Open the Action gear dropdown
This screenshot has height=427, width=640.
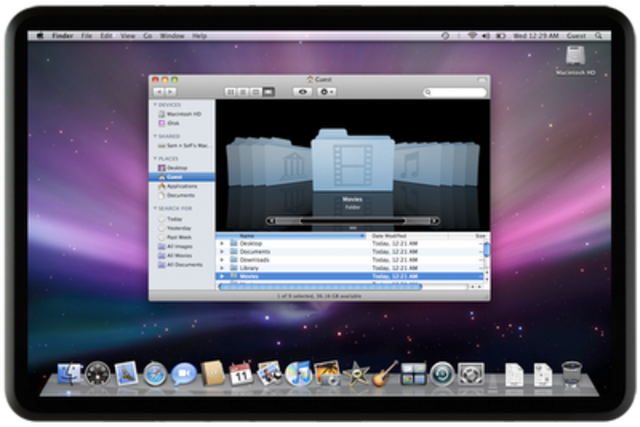click(327, 92)
